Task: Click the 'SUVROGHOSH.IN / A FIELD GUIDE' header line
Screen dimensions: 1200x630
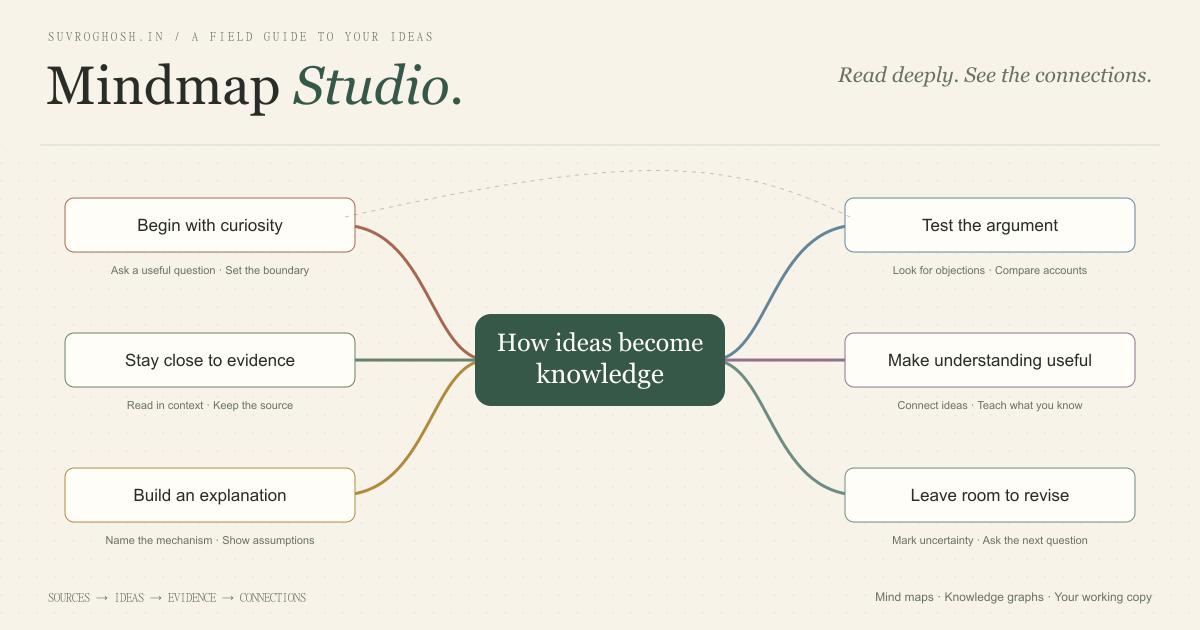Action: (241, 37)
